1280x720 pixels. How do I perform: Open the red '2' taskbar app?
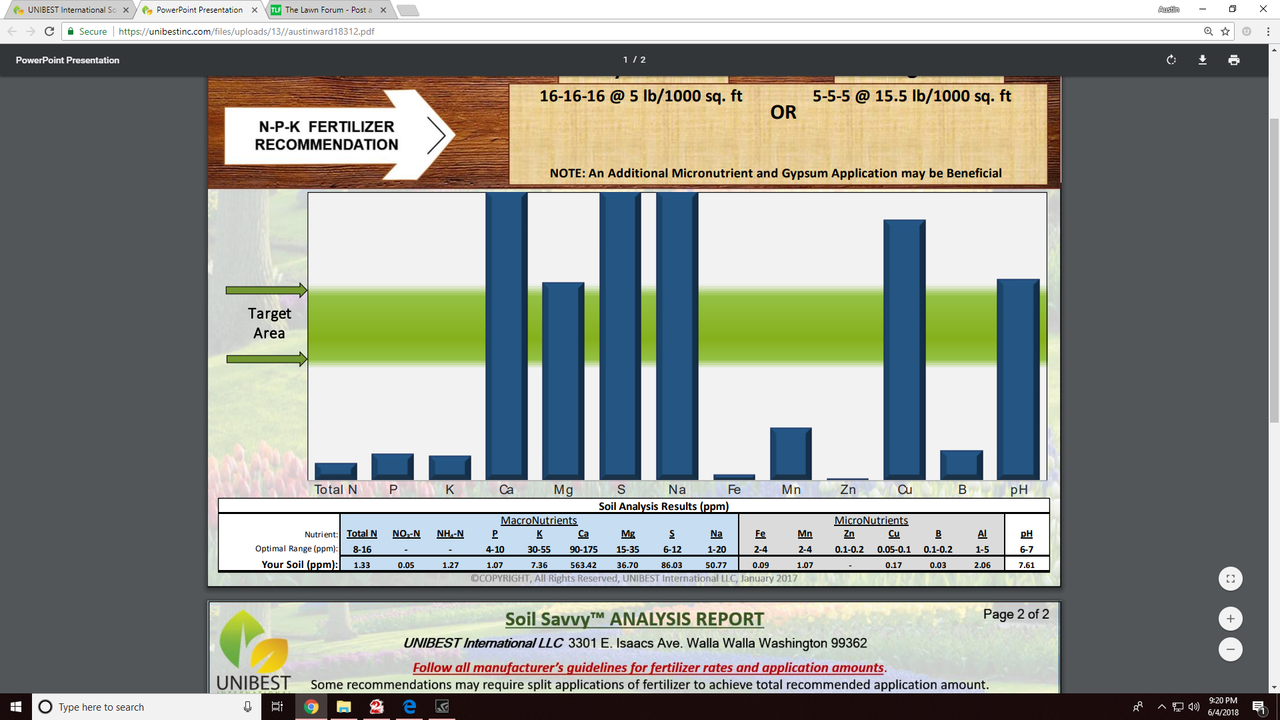pos(376,707)
